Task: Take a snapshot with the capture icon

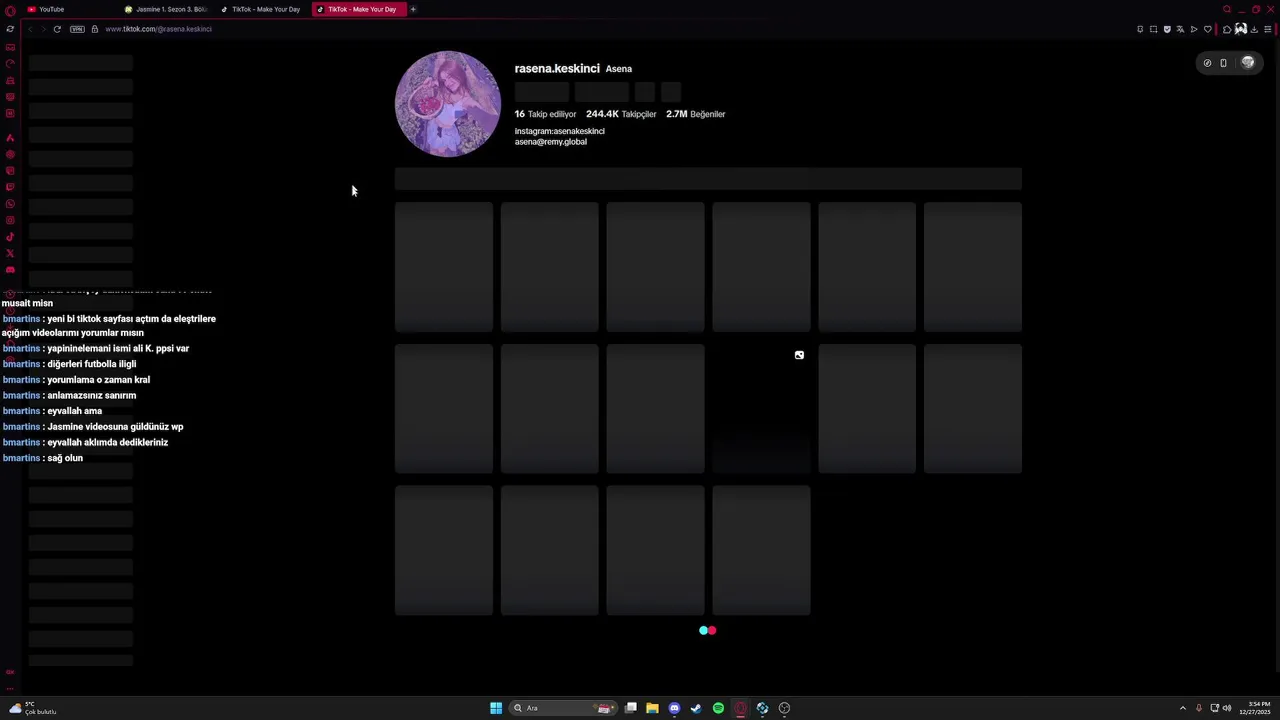Action: tap(1153, 29)
